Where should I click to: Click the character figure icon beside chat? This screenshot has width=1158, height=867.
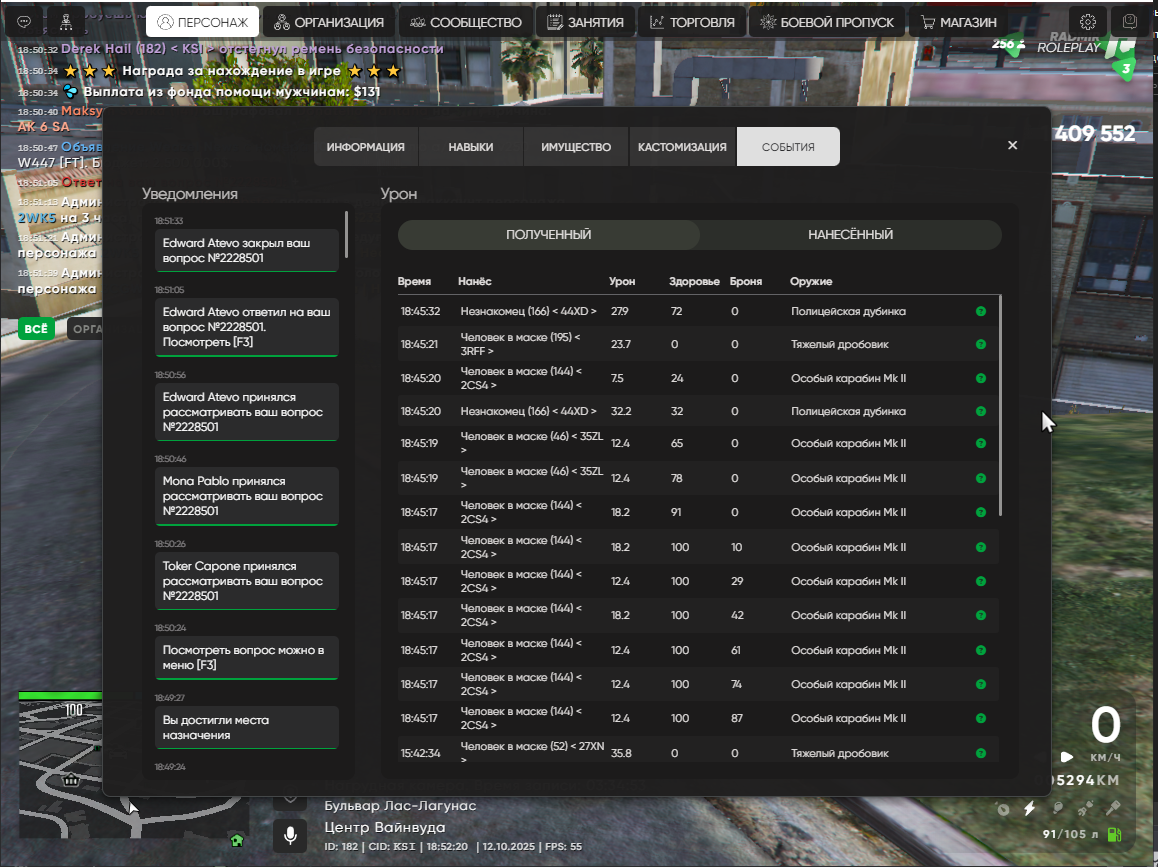pyautogui.click(x=66, y=22)
